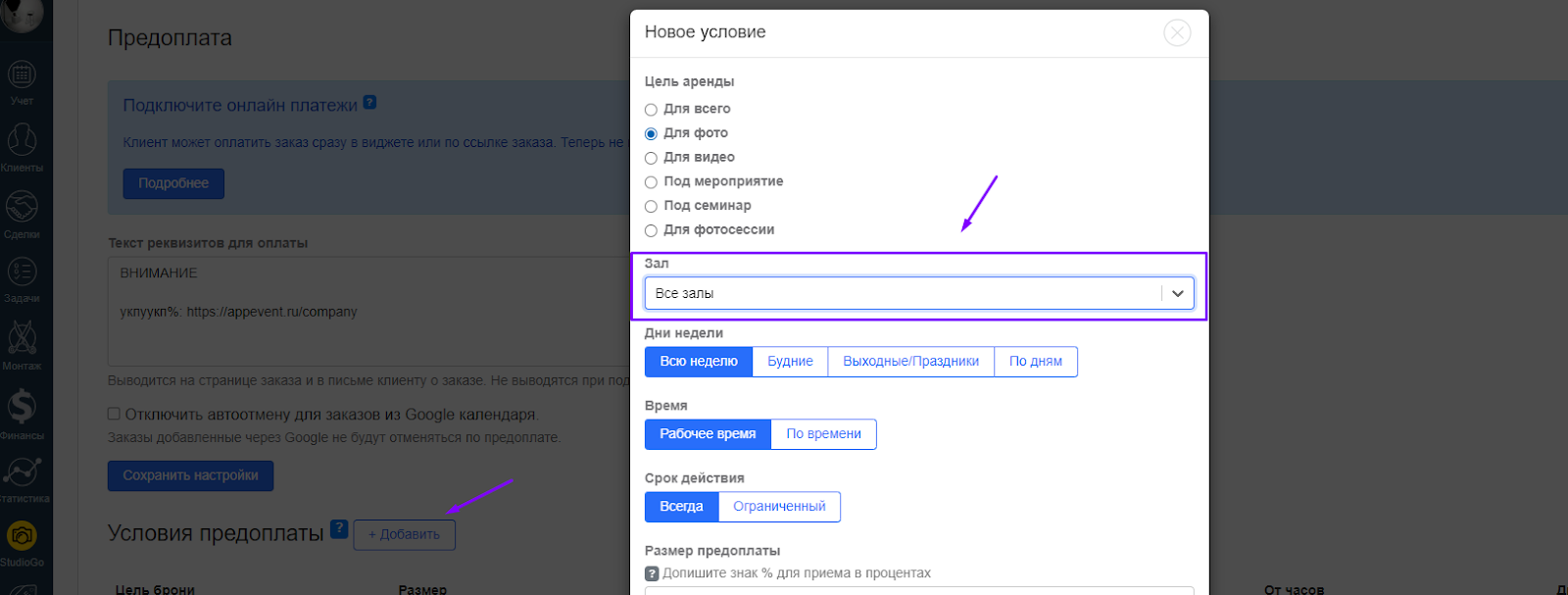
Task: Select the По времени time option
Action: tap(823, 434)
